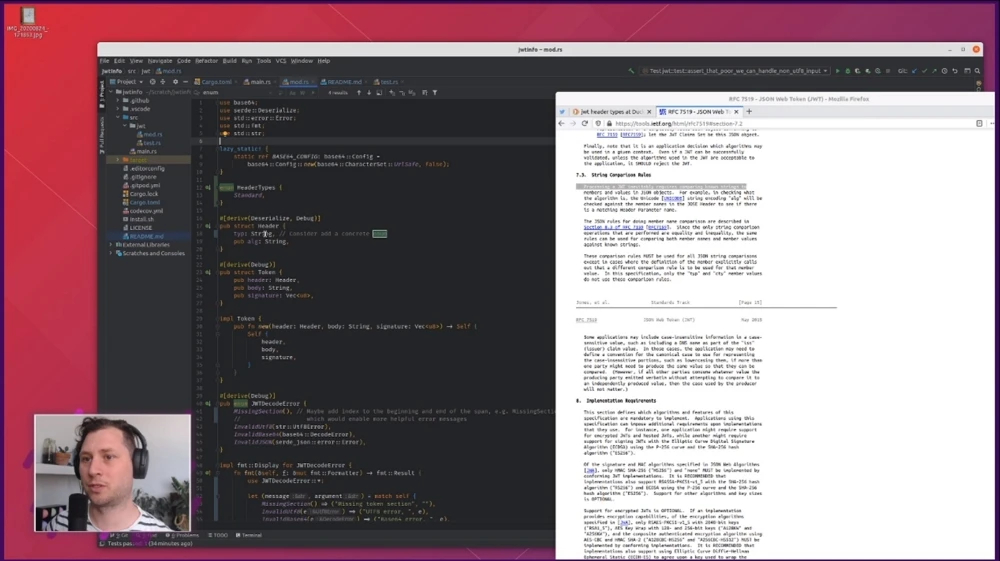Screen dimensions: 1000x561
Task: Open Project view dropdown
Action: click(x=126, y=82)
